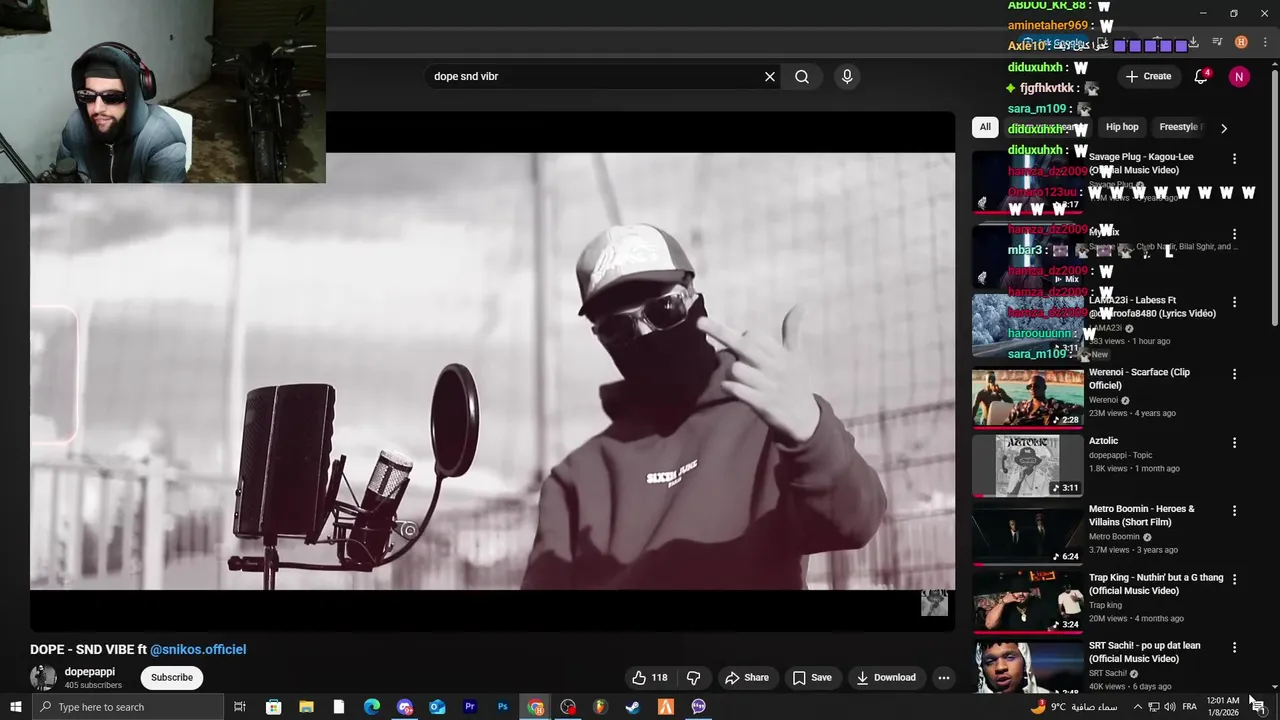Open the dopepappi channel avatar
This screenshot has width=1280, height=720.
(43, 677)
